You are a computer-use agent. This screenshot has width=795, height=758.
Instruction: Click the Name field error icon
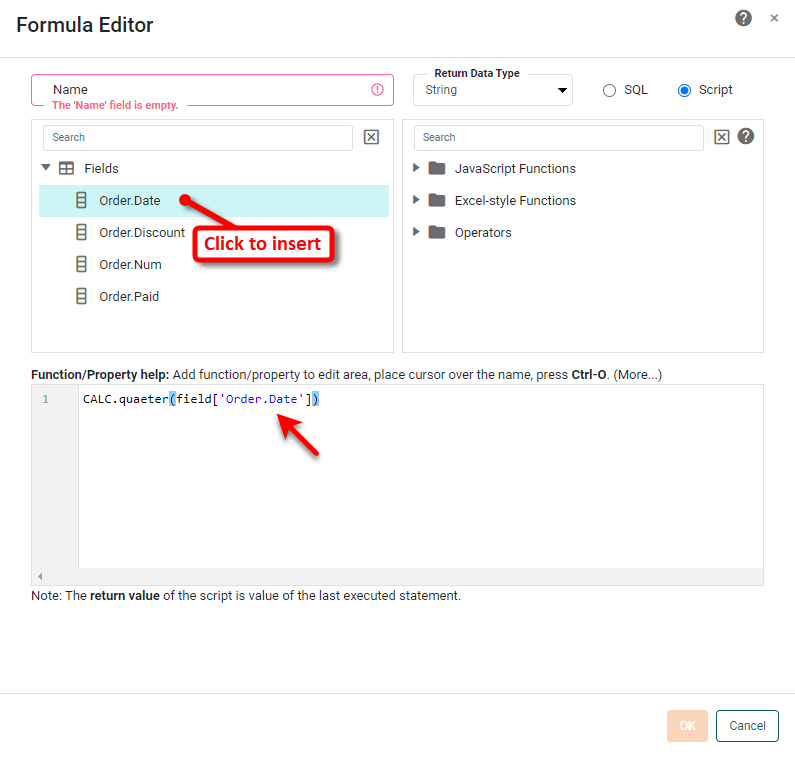[377, 90]
